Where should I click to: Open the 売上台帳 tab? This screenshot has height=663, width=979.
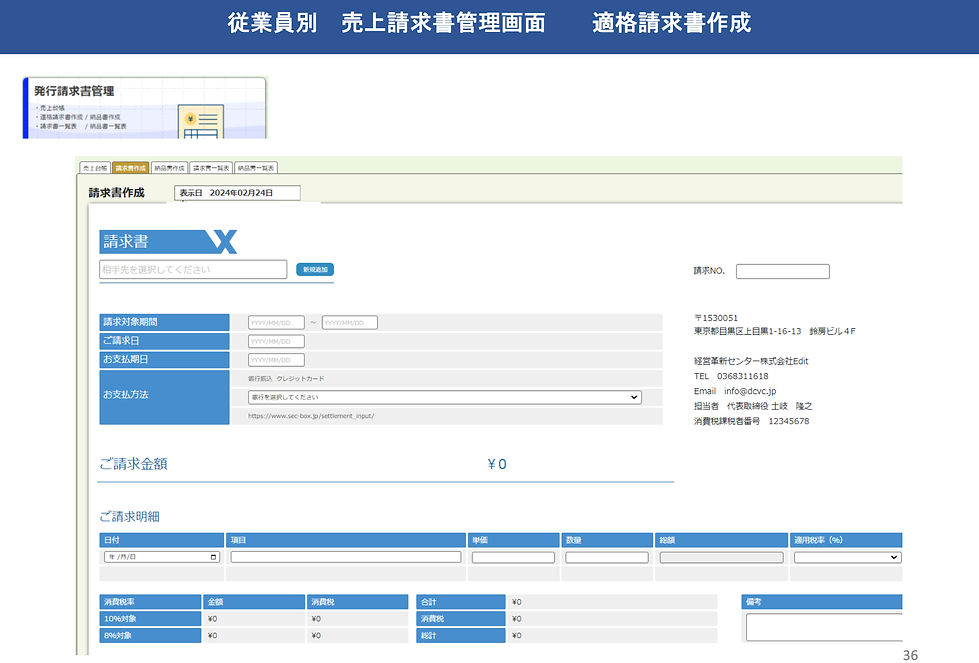95,168
